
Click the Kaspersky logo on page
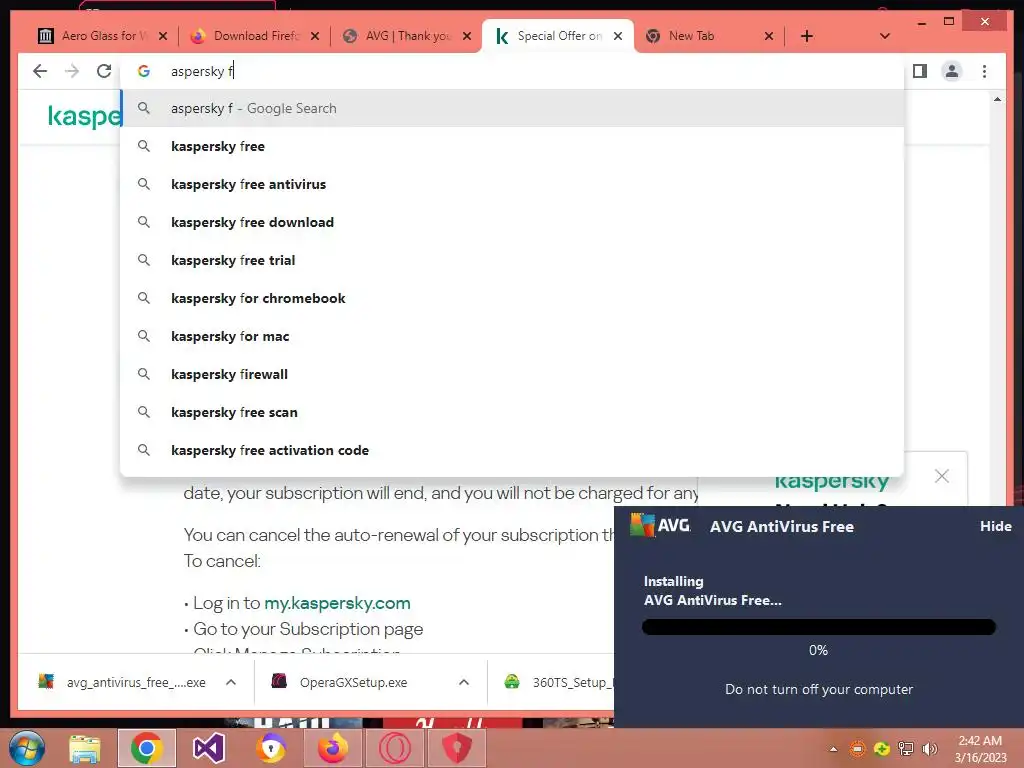(85, 116)
